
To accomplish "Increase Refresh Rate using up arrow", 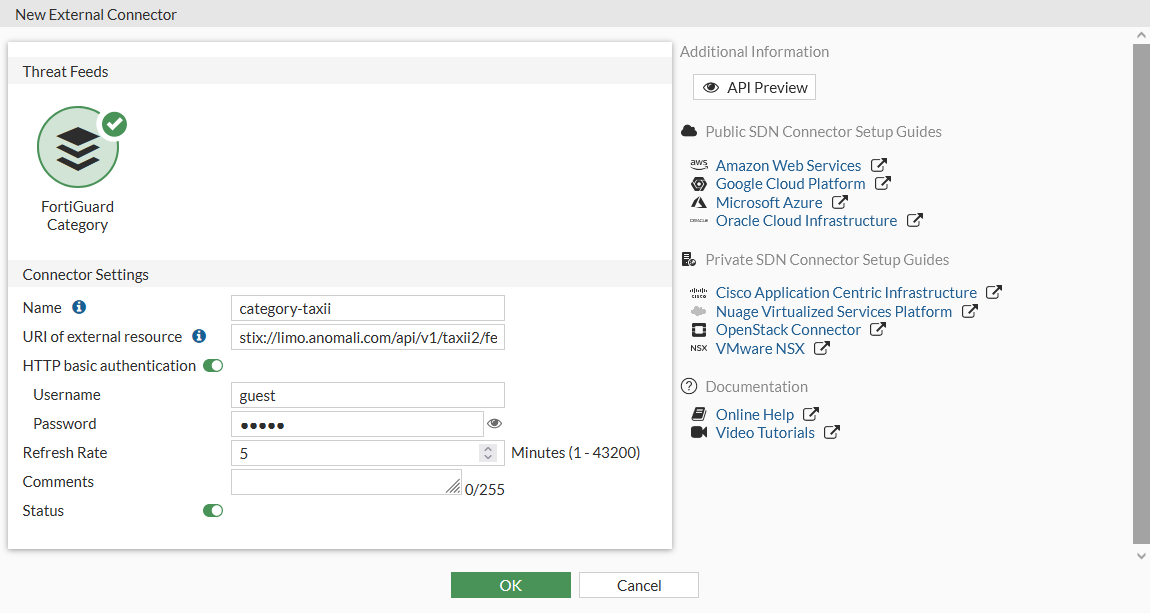I will point(488,448).
